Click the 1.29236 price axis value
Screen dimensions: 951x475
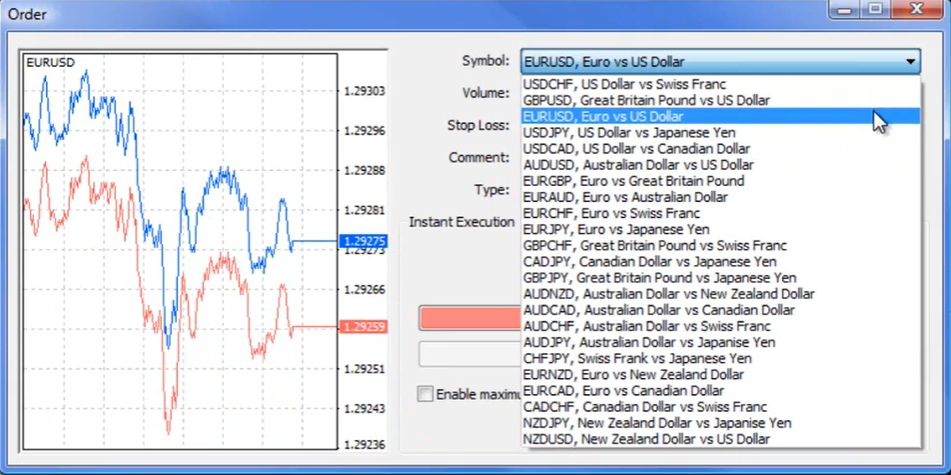click(365, 445)
